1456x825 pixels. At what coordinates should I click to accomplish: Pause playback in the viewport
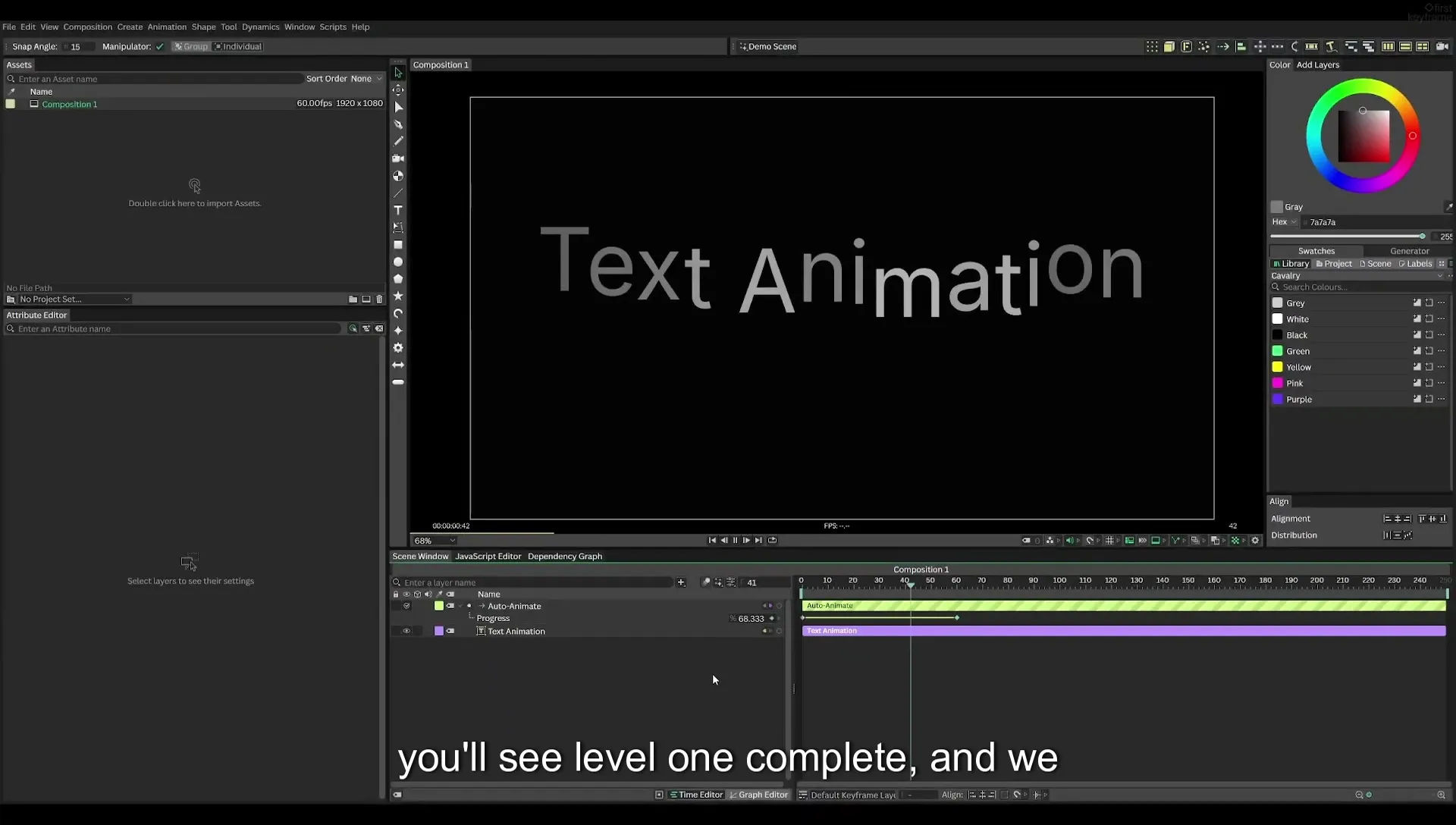pos(735,540)
